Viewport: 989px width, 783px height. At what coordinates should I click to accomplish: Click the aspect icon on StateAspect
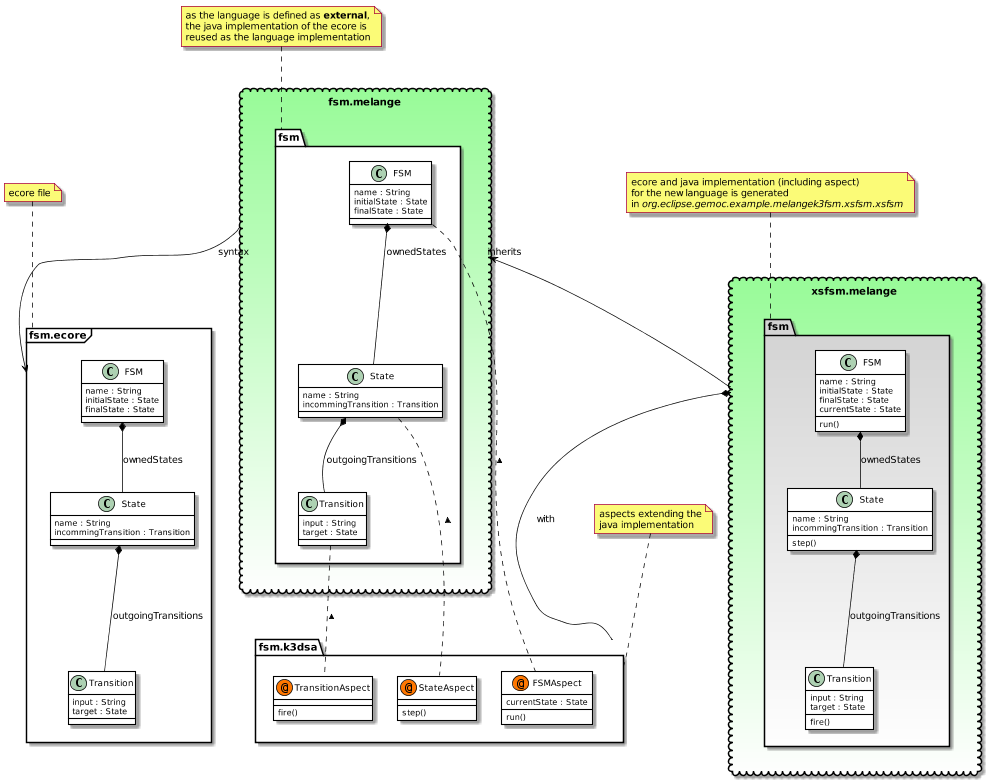click(x=407, y=687)
